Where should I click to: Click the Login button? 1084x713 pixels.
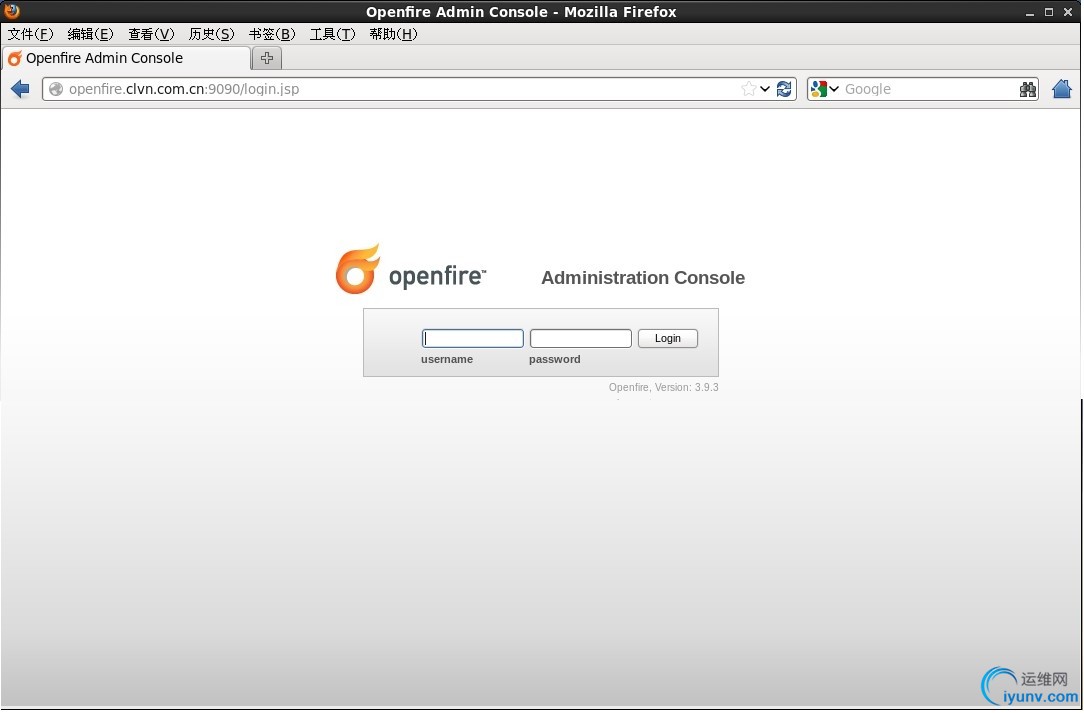pyautogui.click(x=668, y=338)
